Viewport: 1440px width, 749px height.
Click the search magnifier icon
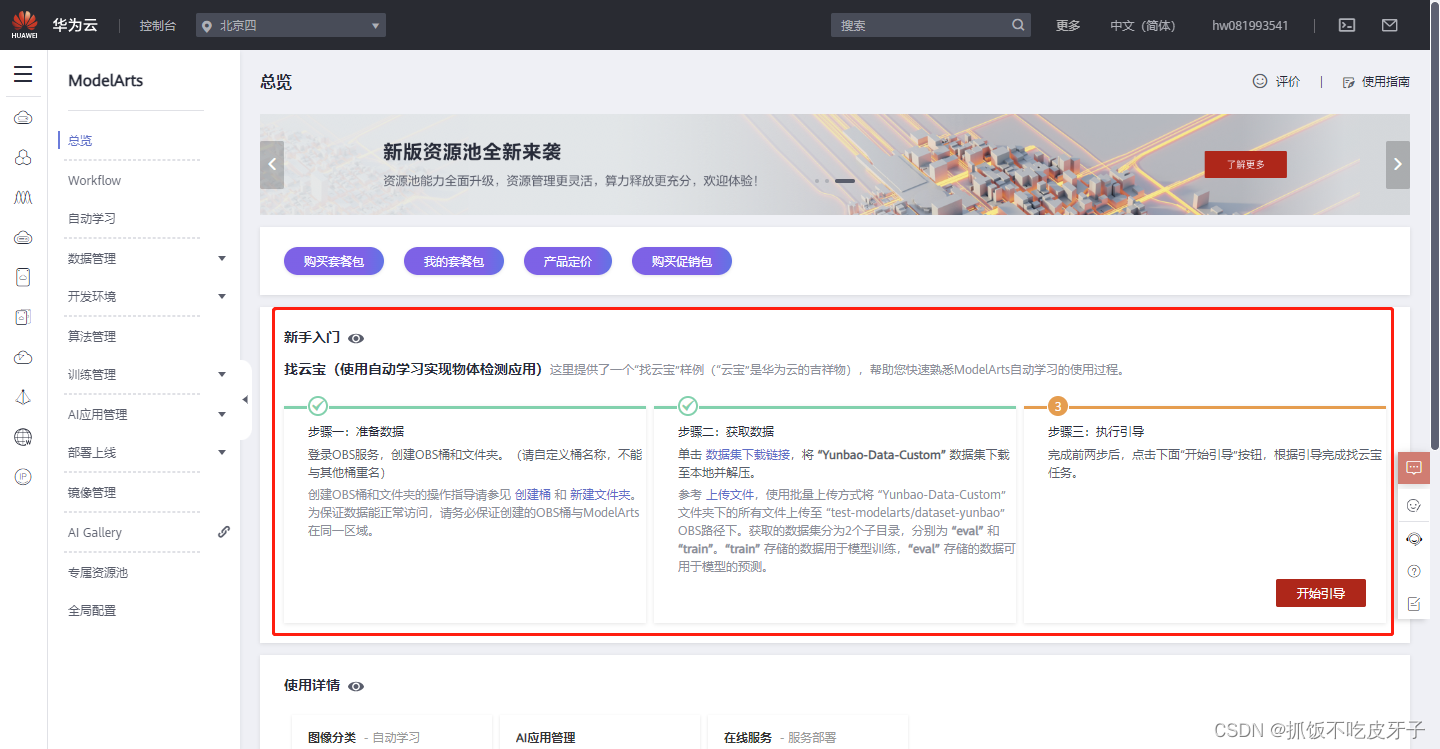[1017, 24]
